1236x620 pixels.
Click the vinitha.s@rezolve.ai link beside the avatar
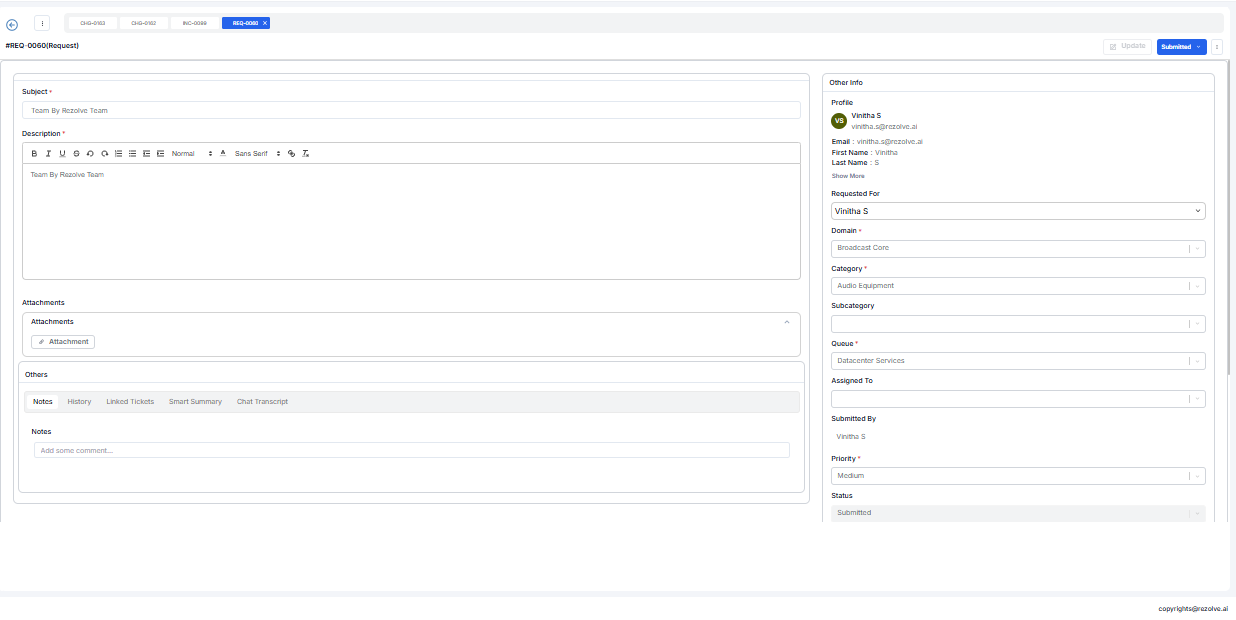point(884,127)
